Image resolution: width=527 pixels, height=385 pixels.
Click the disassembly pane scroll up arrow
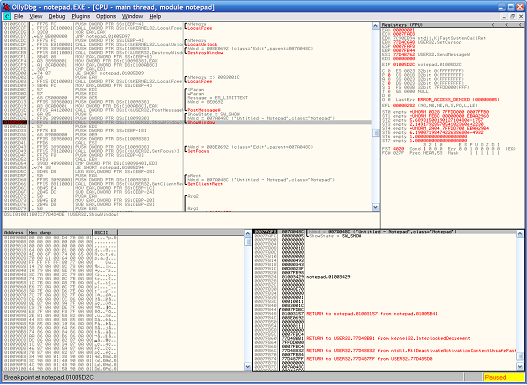[x=376, y=26]
